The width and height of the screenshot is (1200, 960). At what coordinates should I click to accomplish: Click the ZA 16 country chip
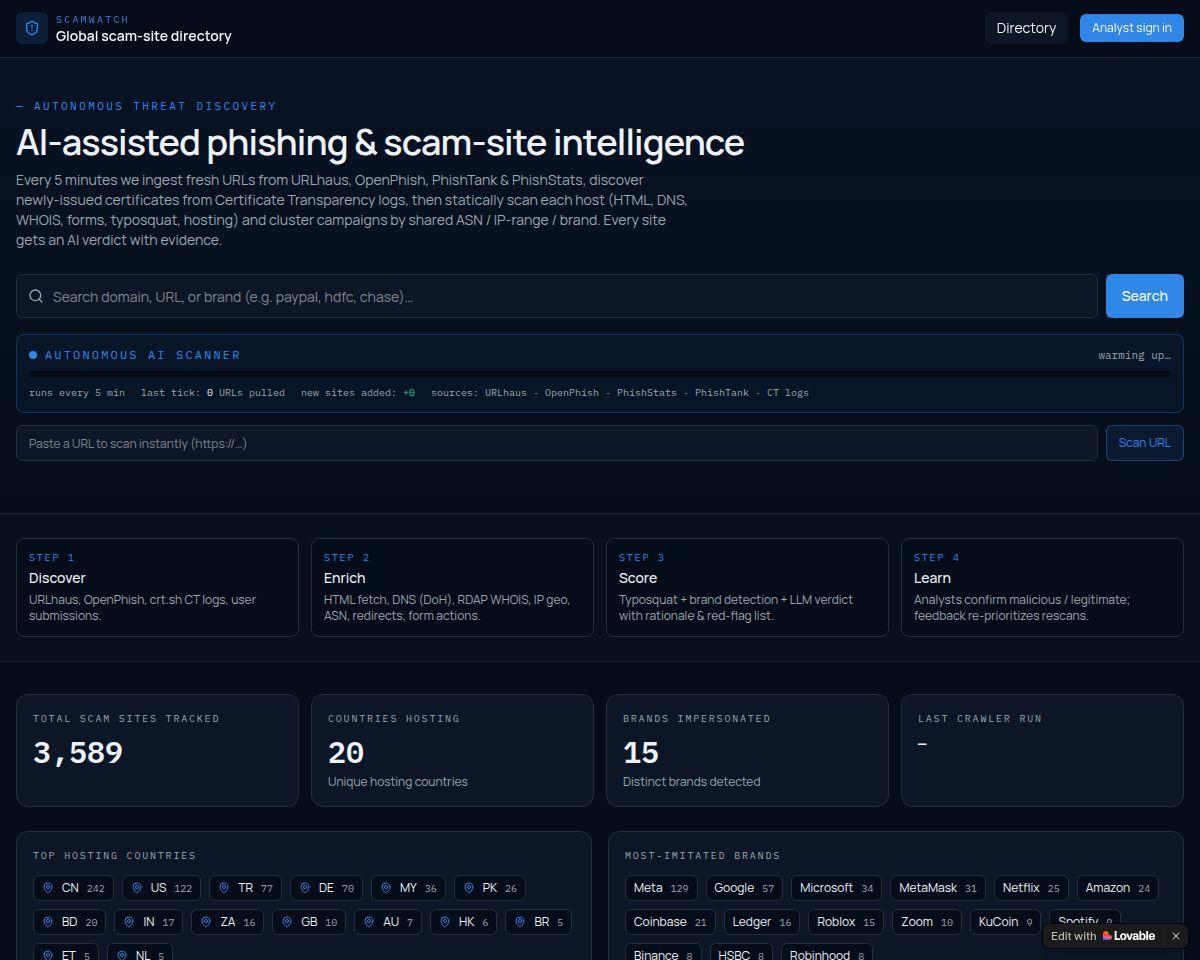click(227, 922)
